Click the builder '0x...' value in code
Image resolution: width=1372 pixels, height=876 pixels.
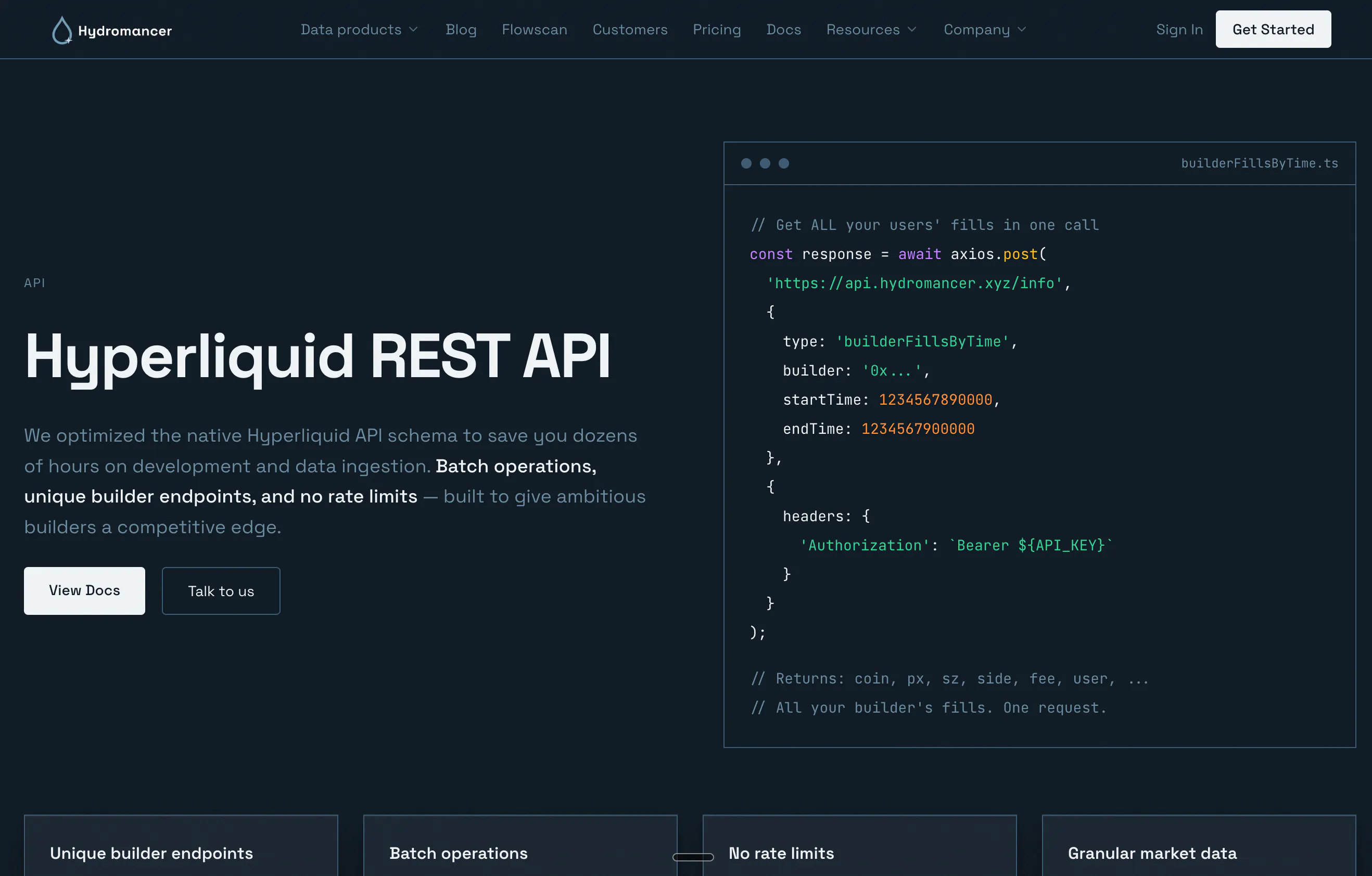pyautogui.click(x=892, y=371)
